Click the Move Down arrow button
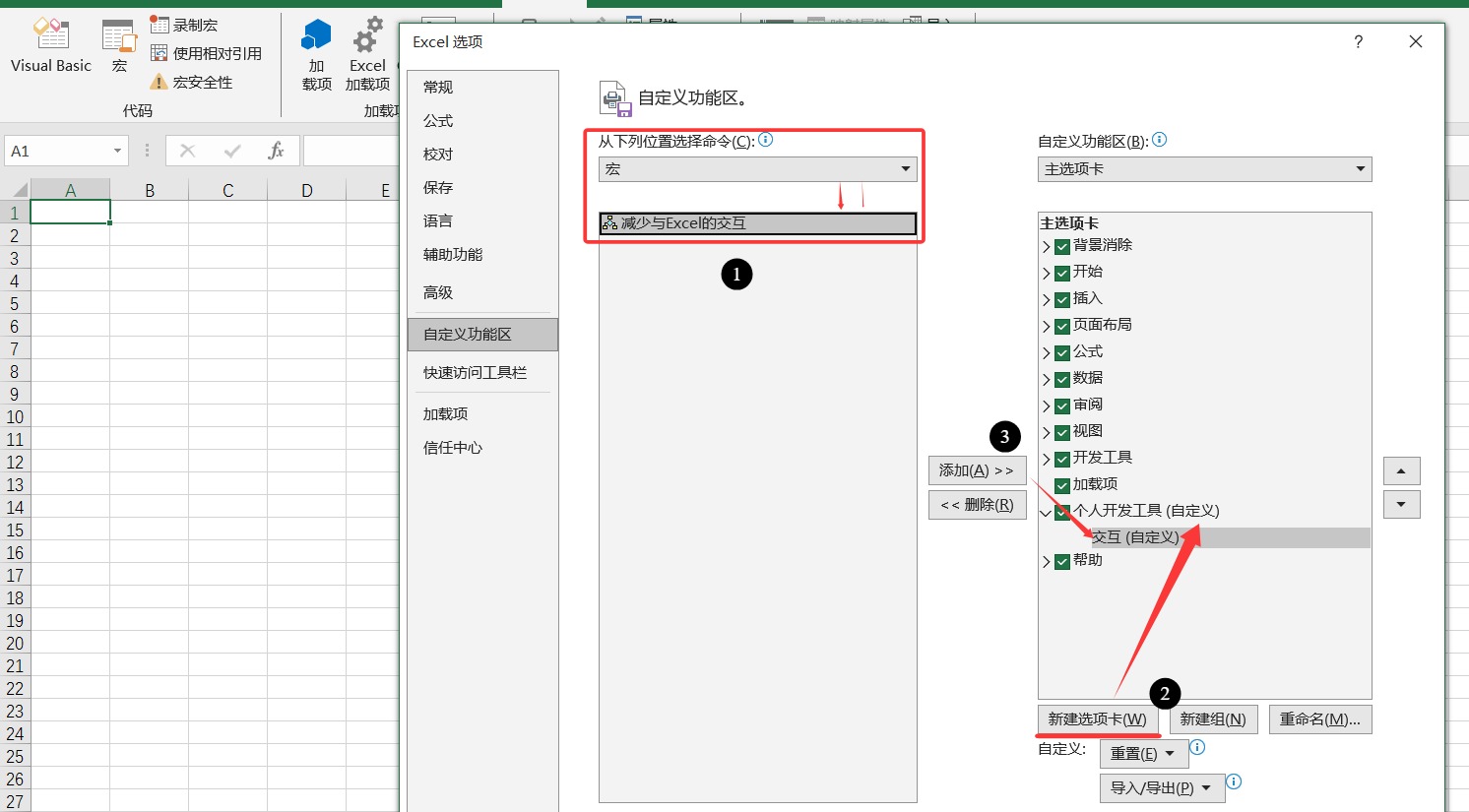 pos(1401,505)
